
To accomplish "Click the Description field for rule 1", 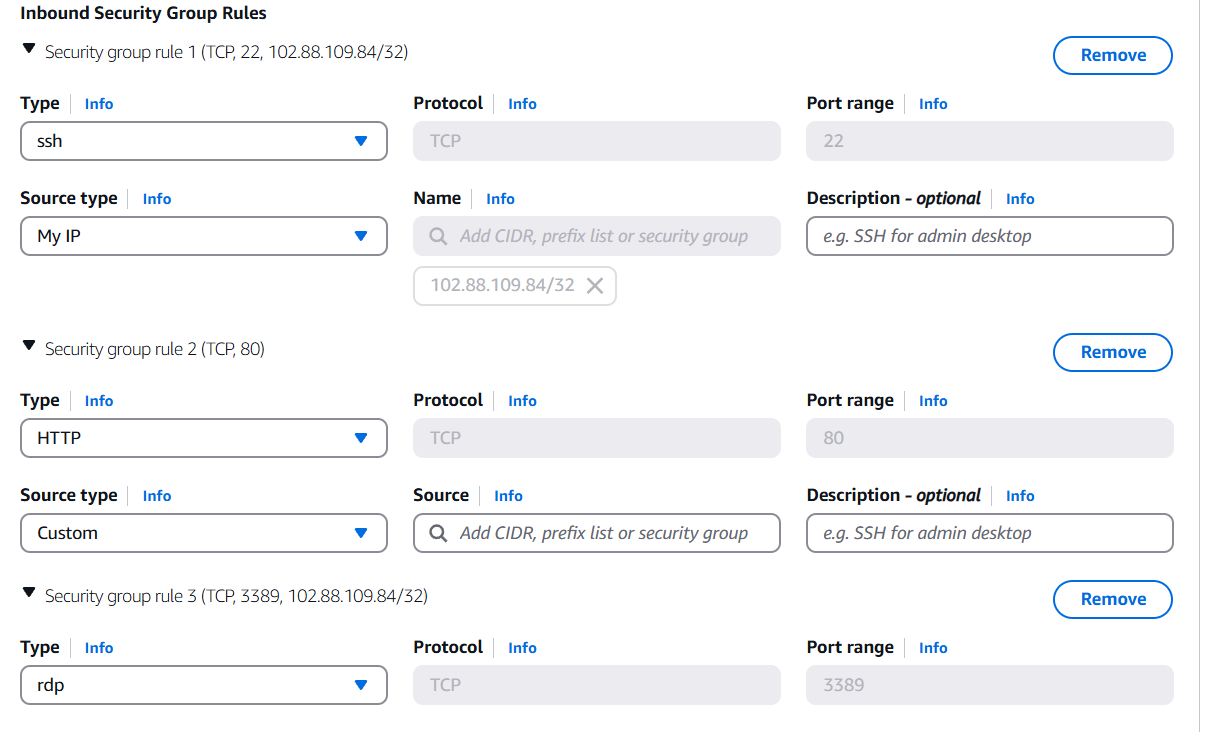I will pyautogui.click(x=990, y=236).
